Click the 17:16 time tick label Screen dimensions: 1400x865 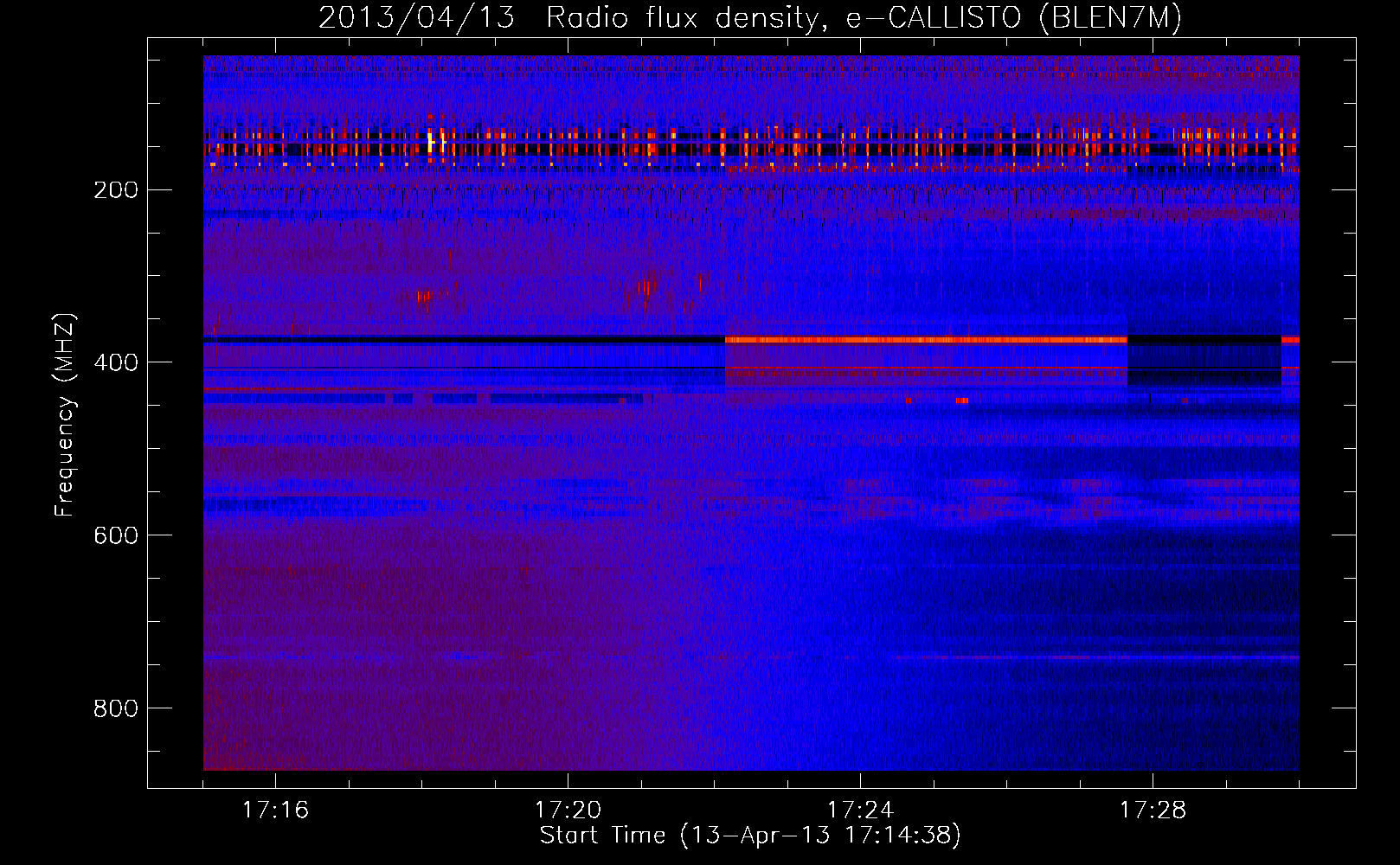[275, 810]
